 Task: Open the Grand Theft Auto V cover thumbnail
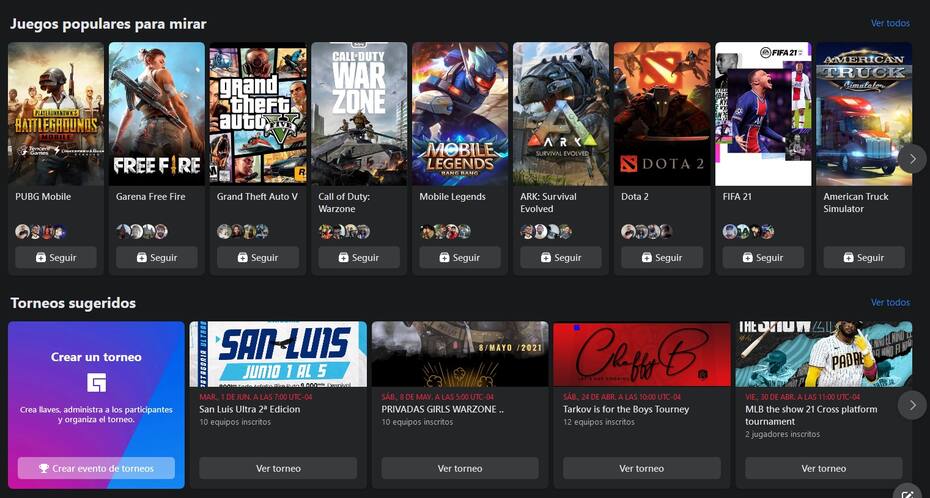click(x=258, y=114)
